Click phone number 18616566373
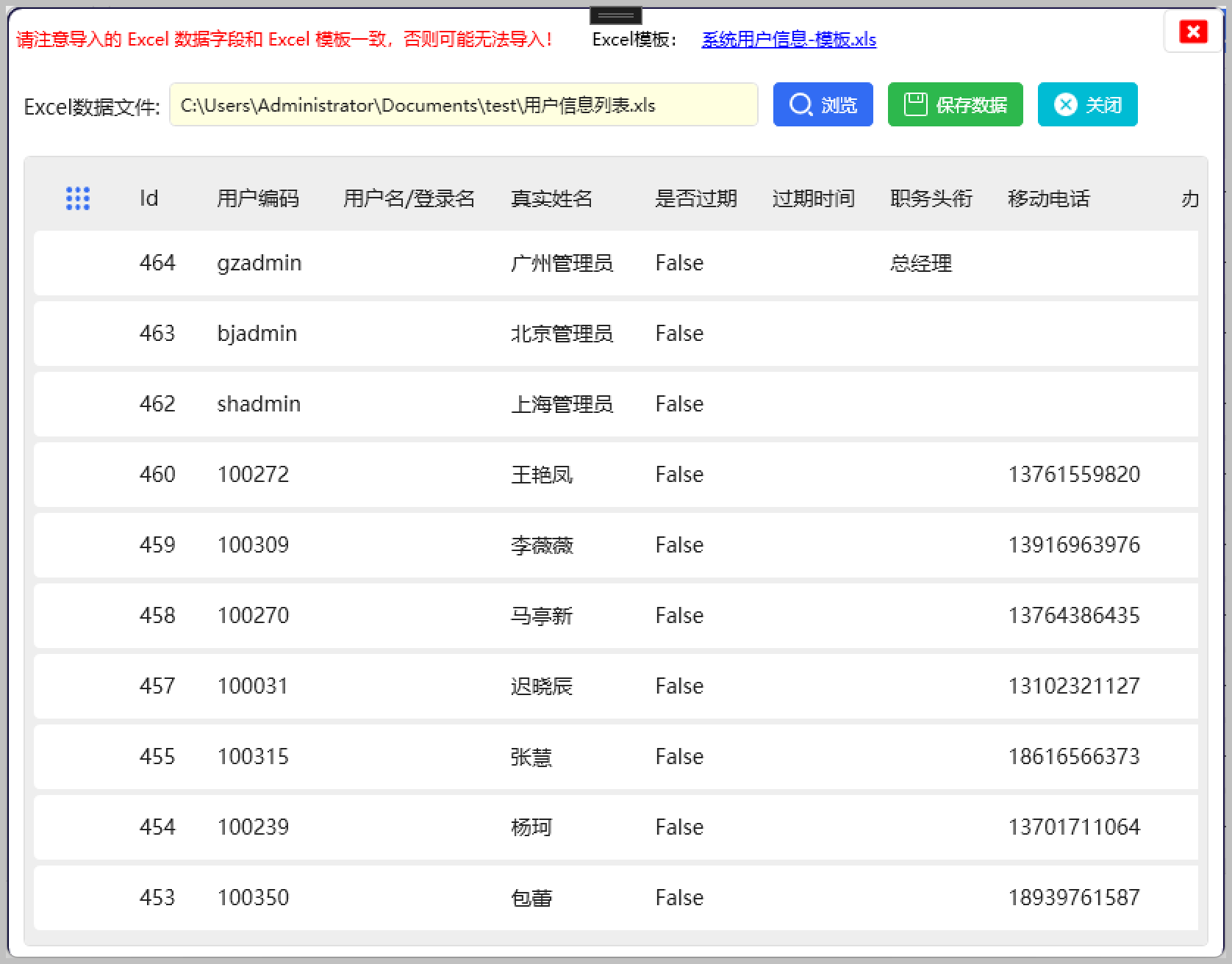 [1074, 757]
